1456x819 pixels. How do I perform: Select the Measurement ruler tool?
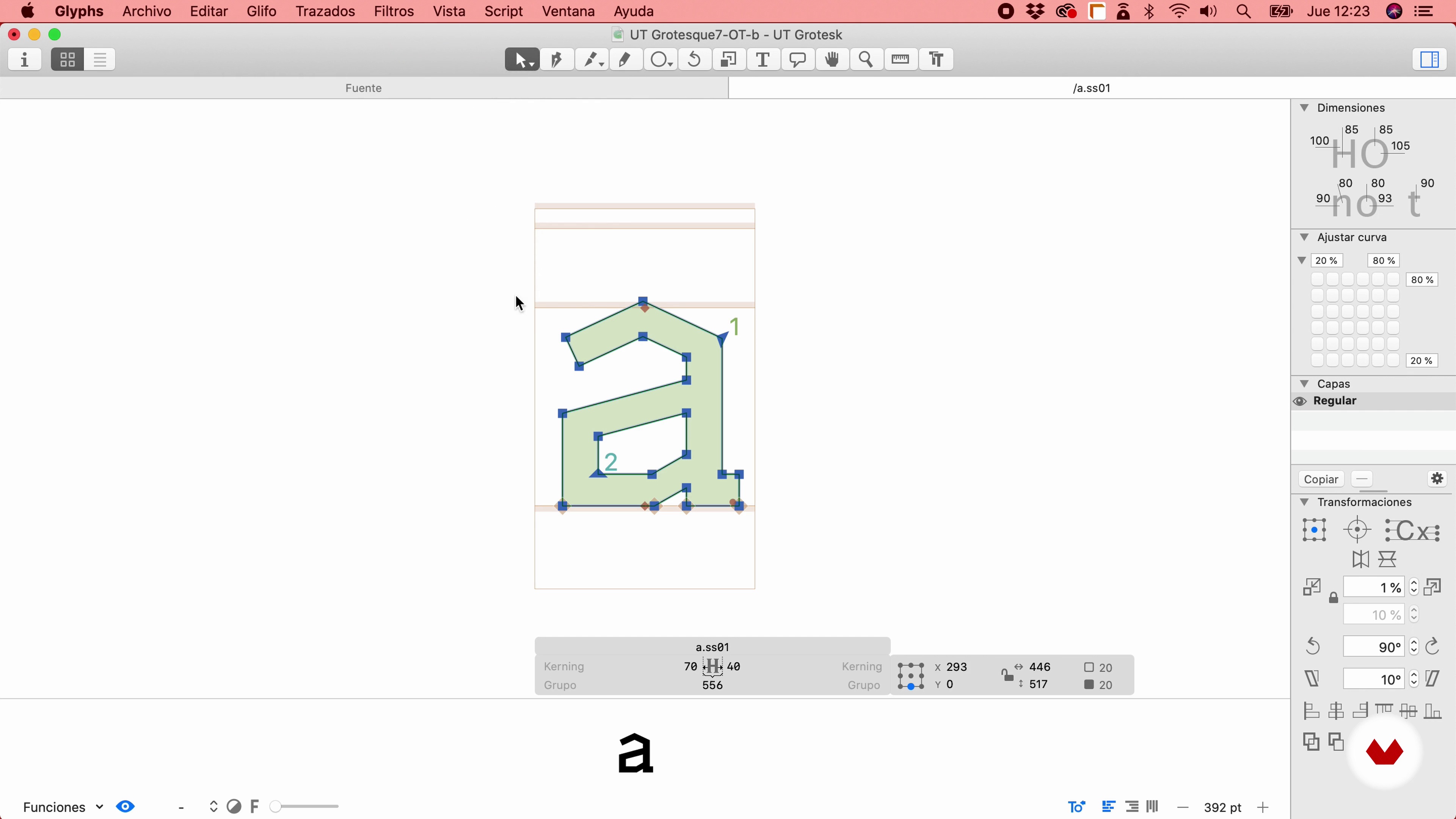[x=901, y=60]
